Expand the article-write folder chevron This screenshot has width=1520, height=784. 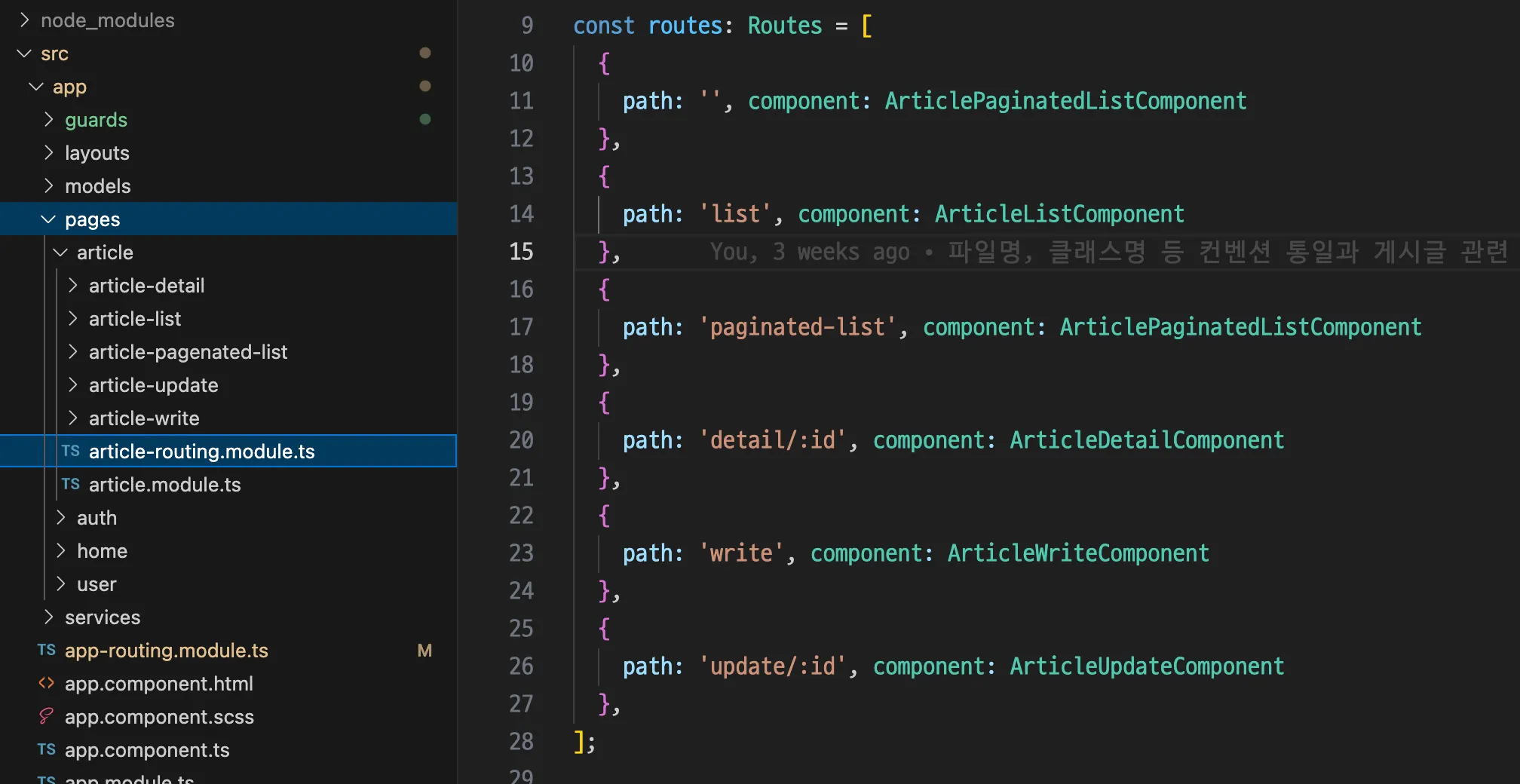72,418
